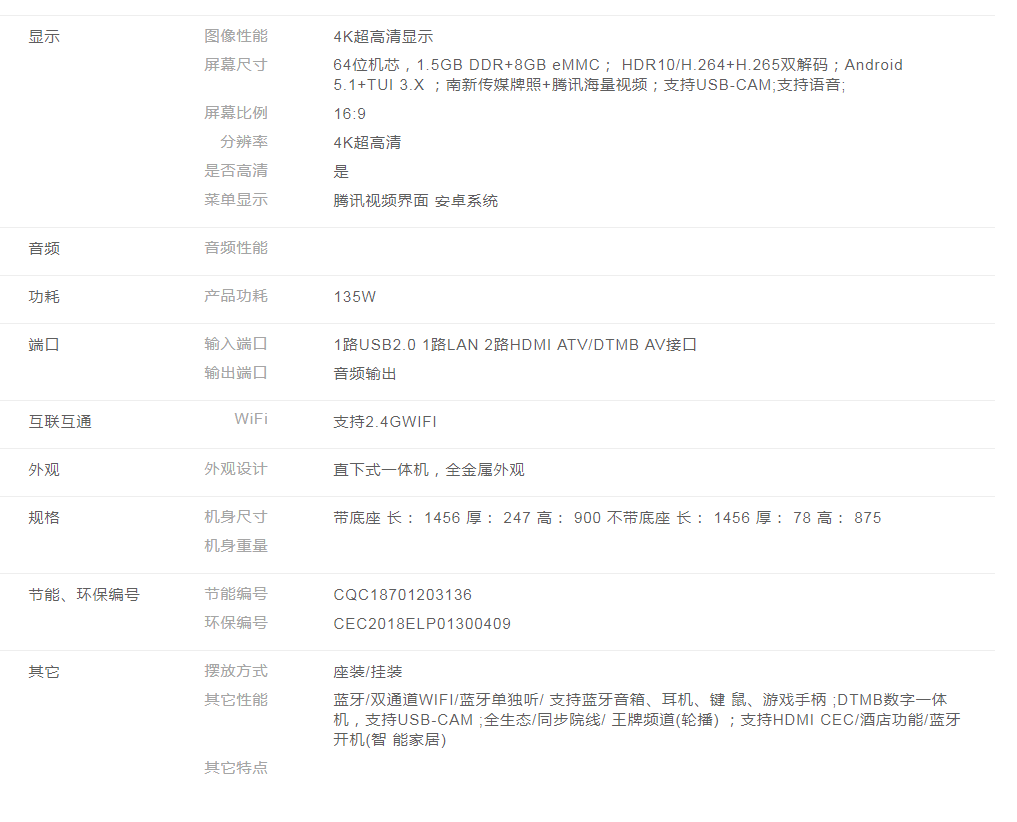Select the 机身重量 label

236,546
